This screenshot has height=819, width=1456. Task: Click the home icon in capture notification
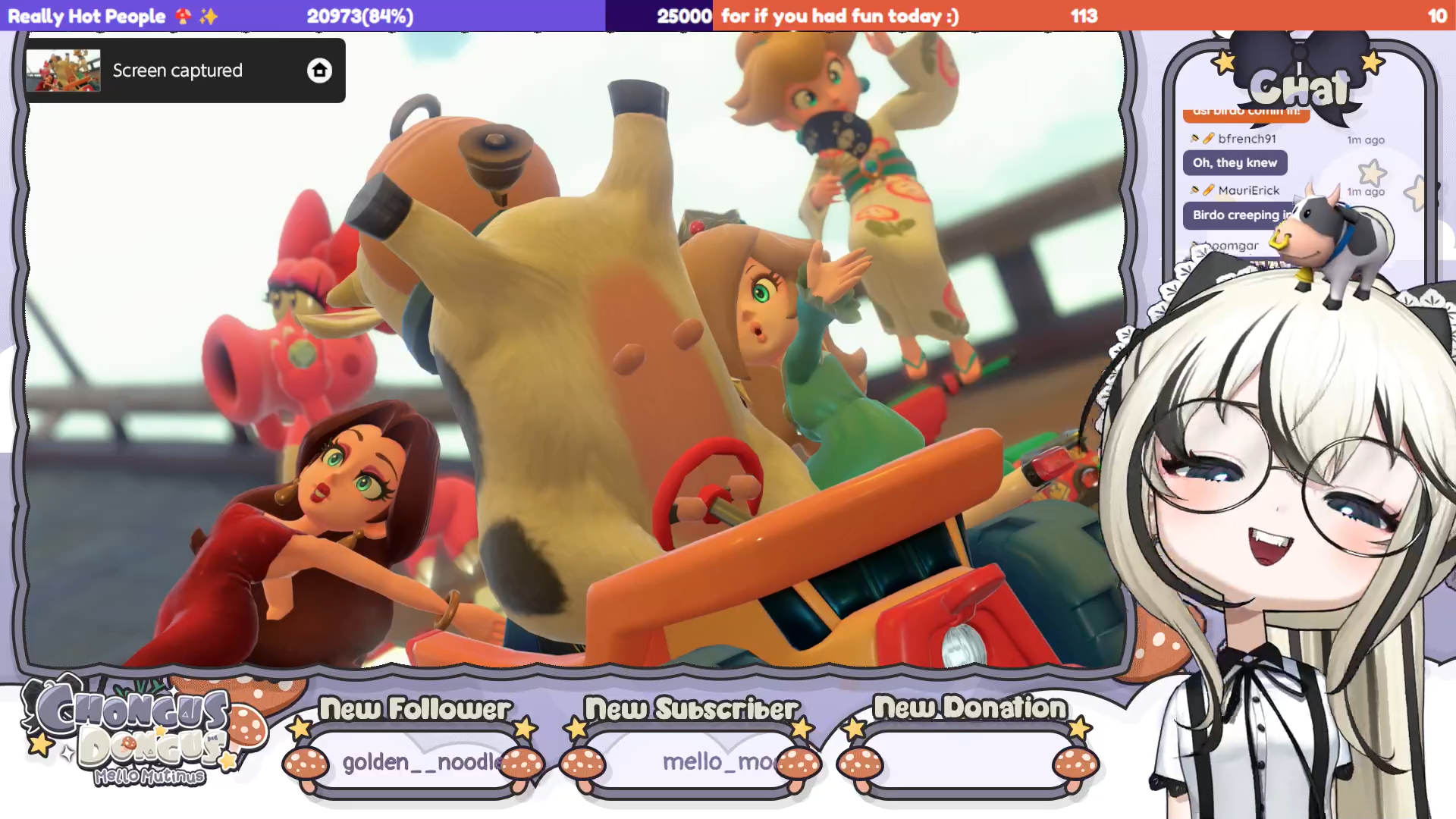click(319, 71)
